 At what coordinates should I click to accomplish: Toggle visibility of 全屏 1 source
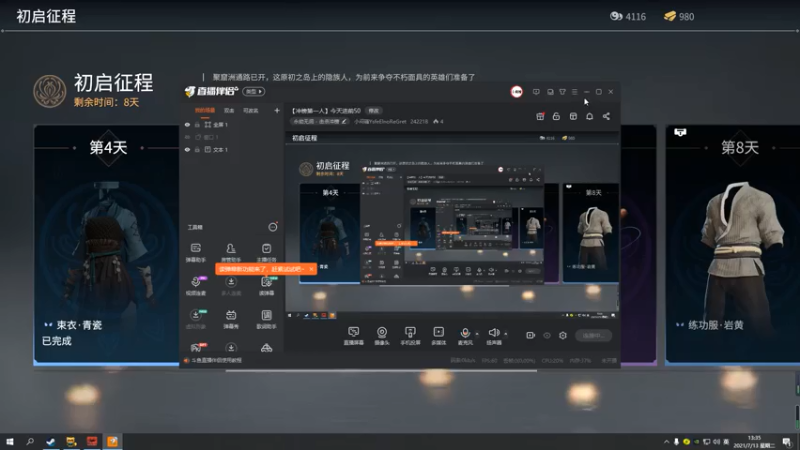click(x=187, y=124)
